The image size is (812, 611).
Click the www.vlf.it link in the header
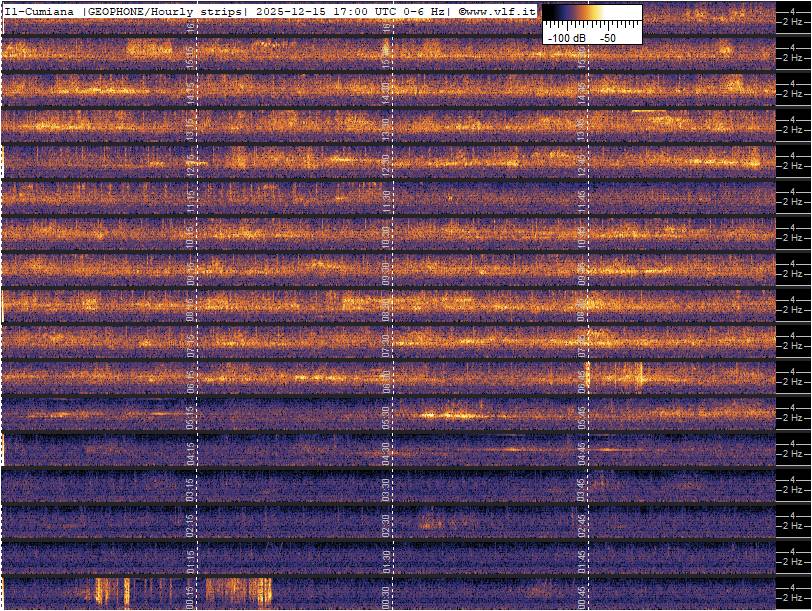(x=500, y=10)
